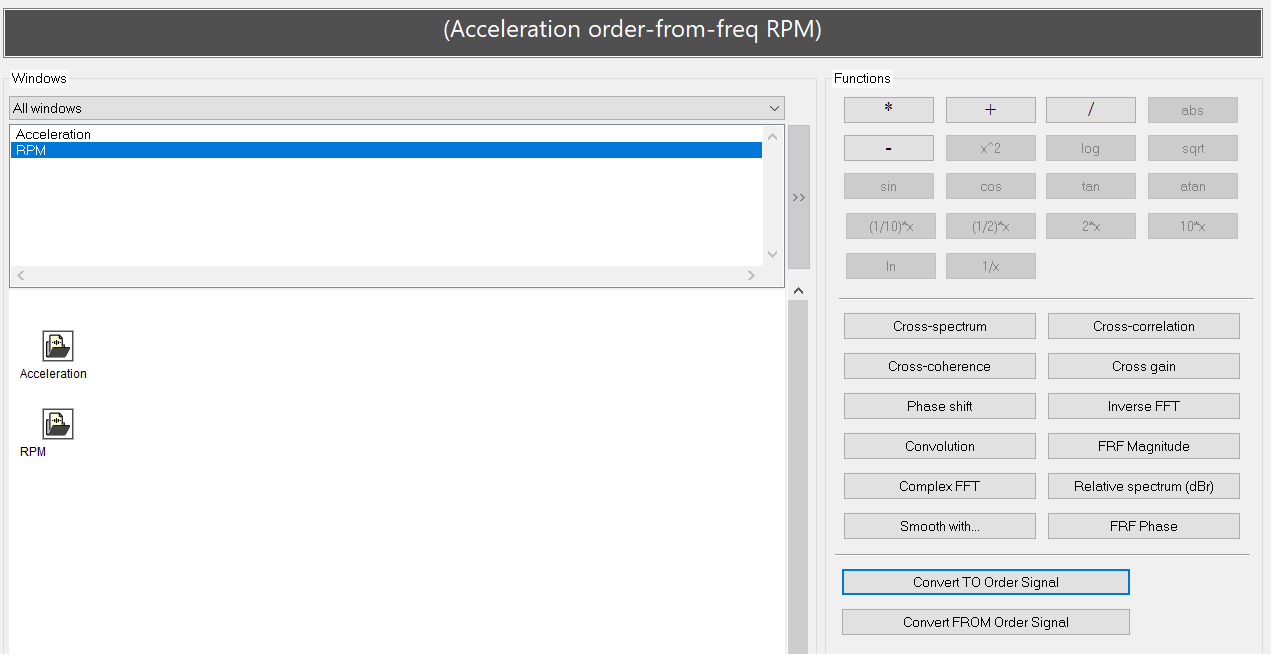Click the Cross-correlation button

pos(1143,326)
